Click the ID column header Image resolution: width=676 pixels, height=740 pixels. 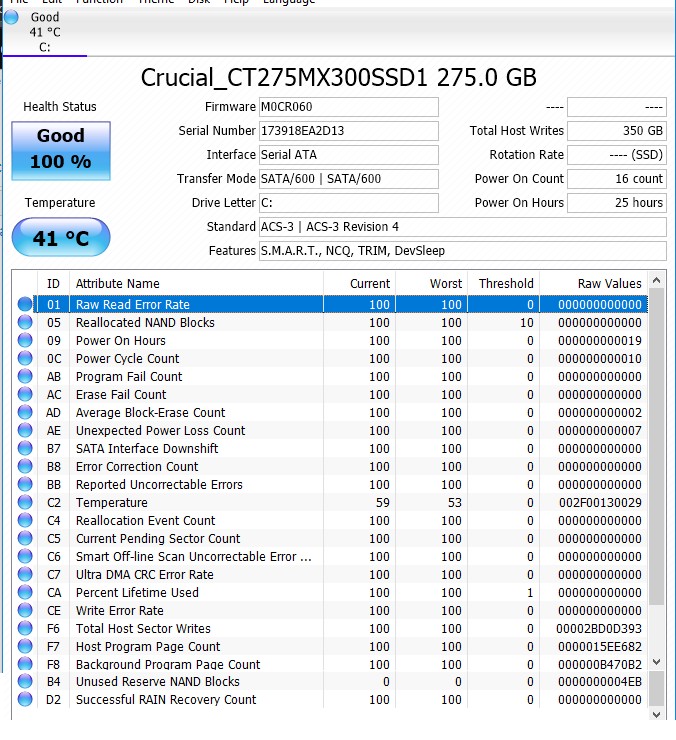[x=53, y=284]
